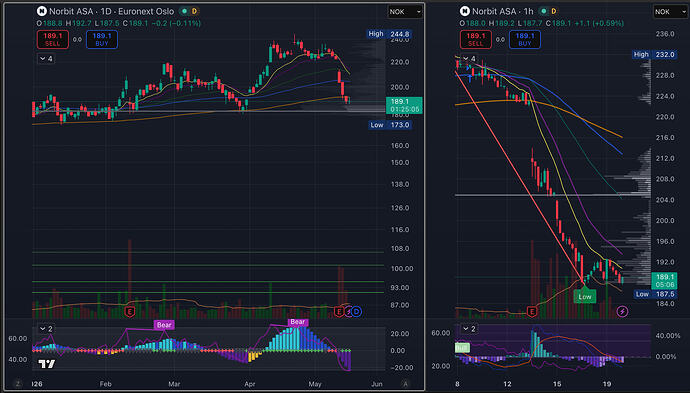The image size is (690, 393).
Task: Click the purple lightning icon on the 1h chart
Action: point(622,312)
